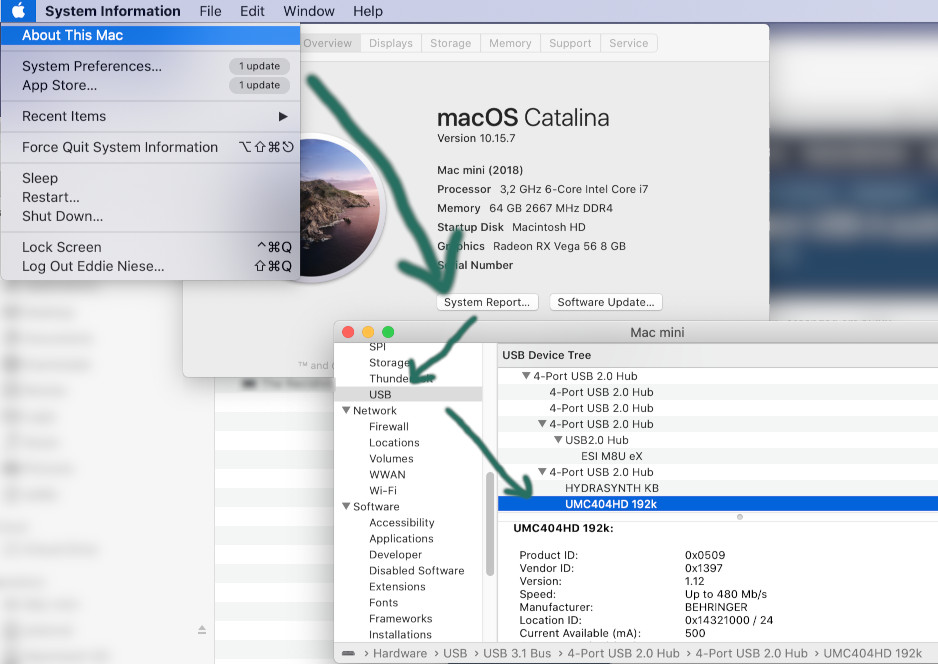Expand the Recent Items submenu arrow
Image resolution: width=938 pixels, height=664 pixels.
(283, 117)
